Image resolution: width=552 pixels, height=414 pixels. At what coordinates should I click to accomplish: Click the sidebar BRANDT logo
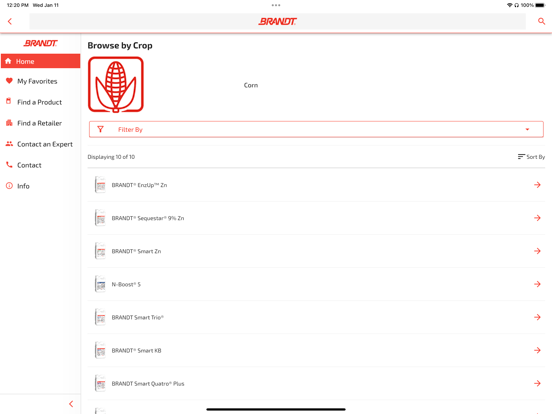pos(40,43)
